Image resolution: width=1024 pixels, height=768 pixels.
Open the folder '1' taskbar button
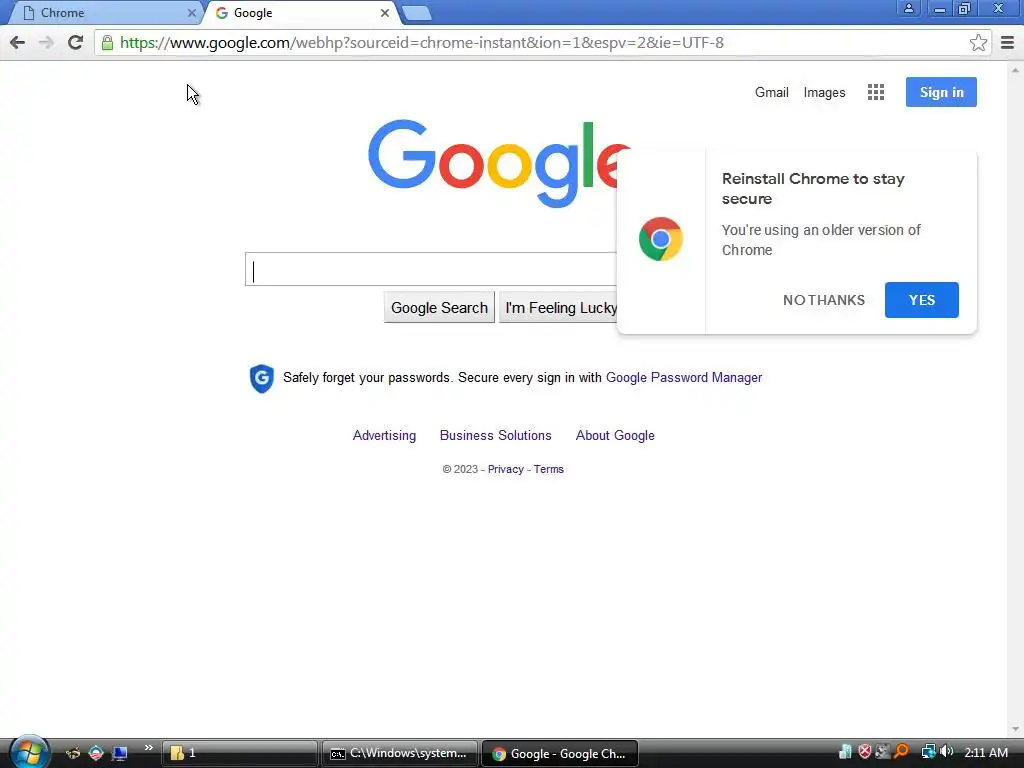click(x=239, y=754)
